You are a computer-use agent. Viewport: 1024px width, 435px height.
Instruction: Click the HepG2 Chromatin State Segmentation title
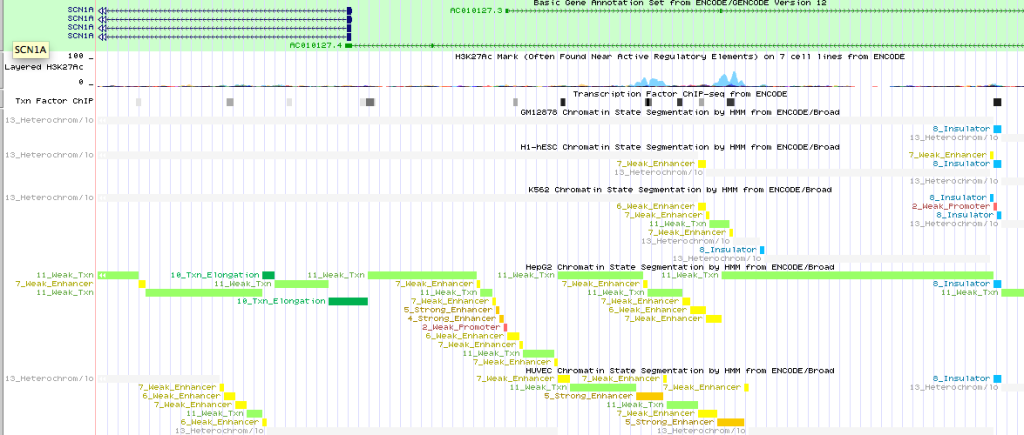click(x=680, y=267)
